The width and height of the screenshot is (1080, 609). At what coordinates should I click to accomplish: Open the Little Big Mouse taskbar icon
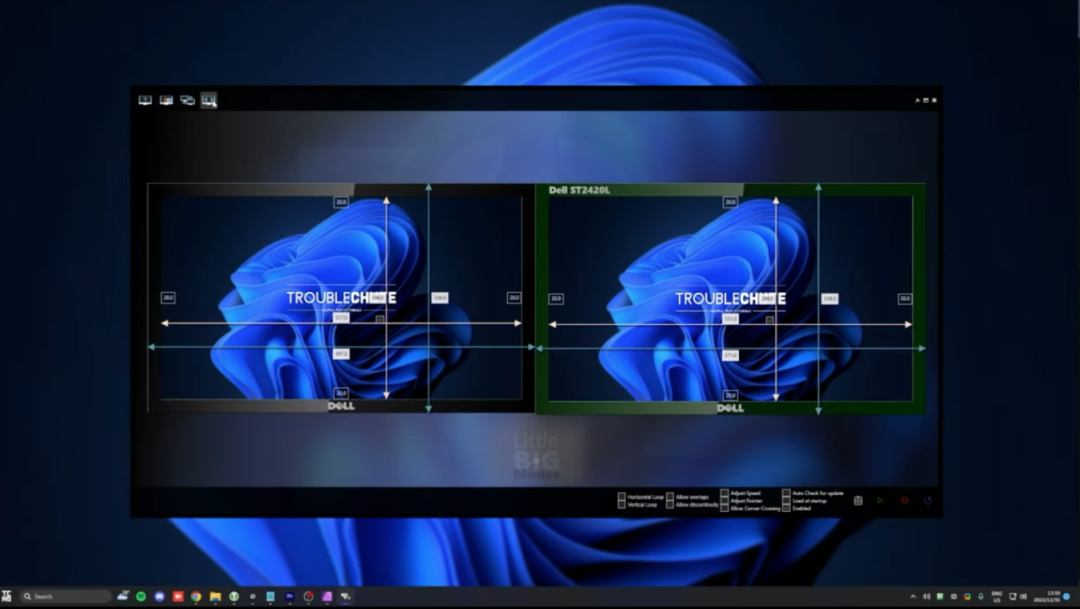pyautogui.click(x=345, y=597)
